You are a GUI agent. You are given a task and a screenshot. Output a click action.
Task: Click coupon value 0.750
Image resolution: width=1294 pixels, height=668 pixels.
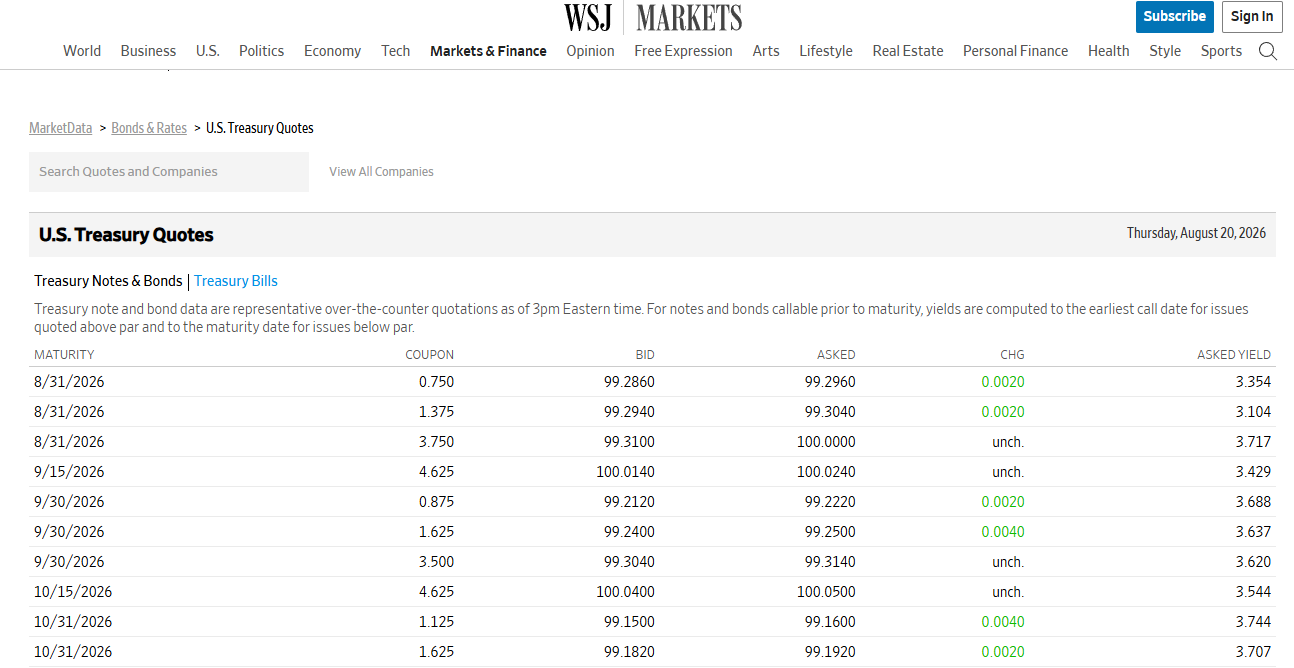(436, 382)
